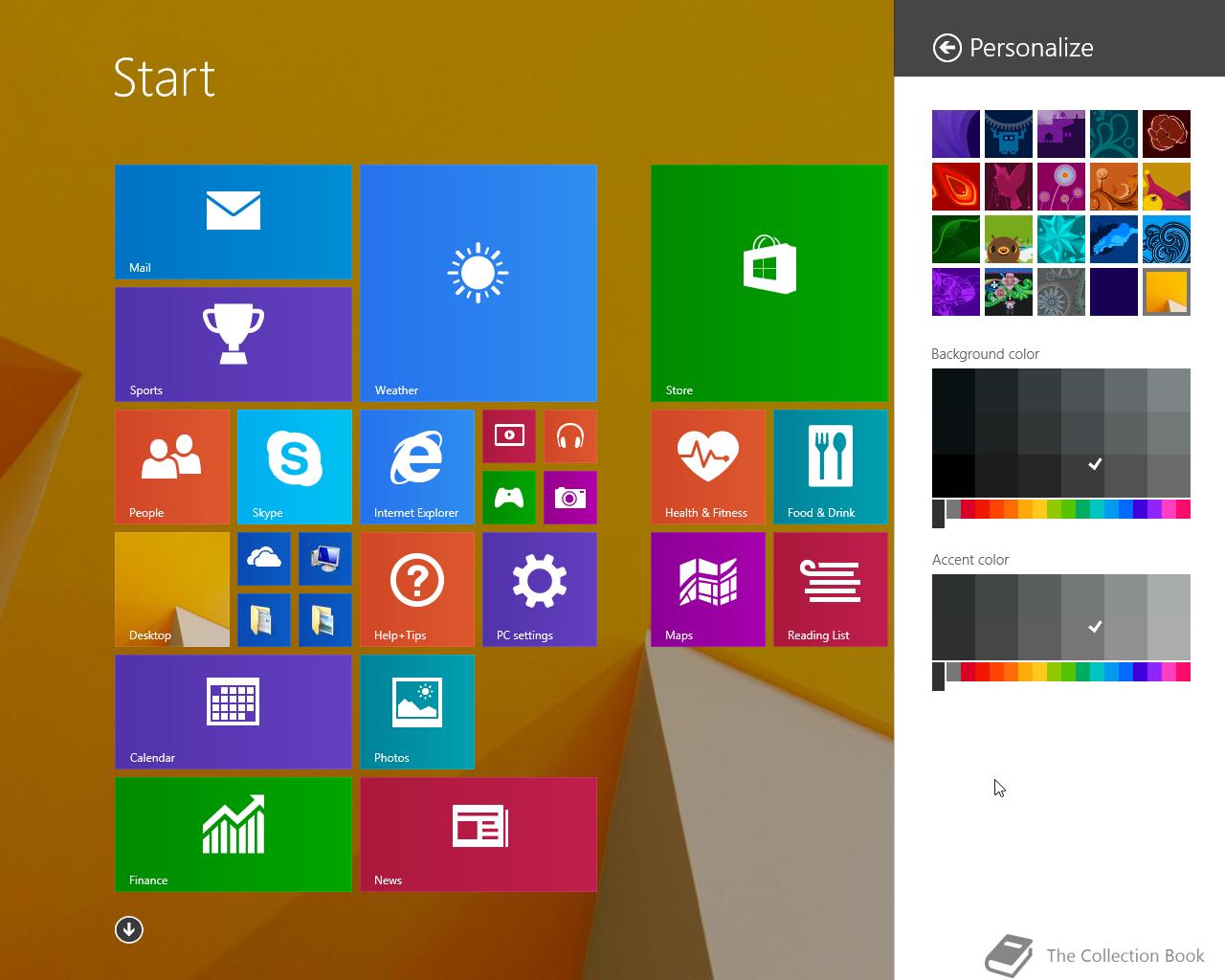Open the Photos tile
1225x980 pixels.
coord(417,712)
